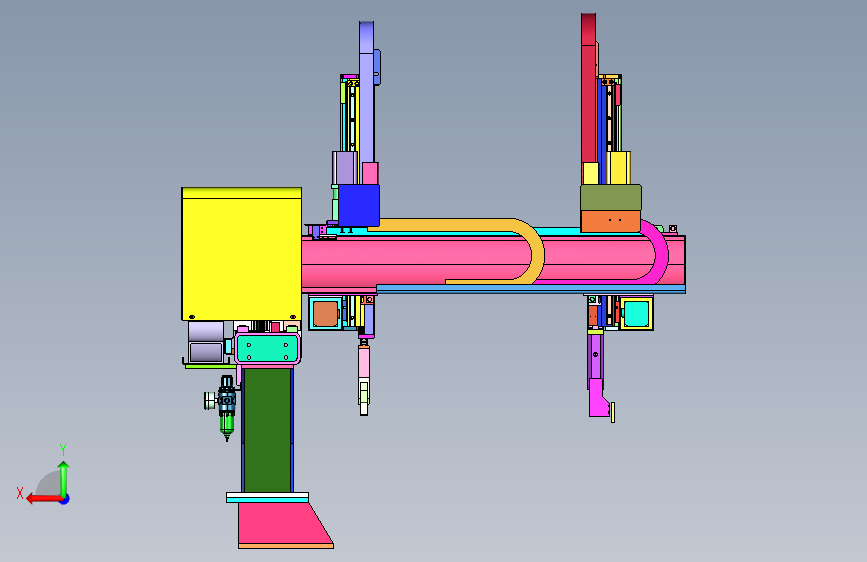The width and height of the screenshot is (867, 562).
Task: Click the X label on the axis triad
Action: coord(20,493)
